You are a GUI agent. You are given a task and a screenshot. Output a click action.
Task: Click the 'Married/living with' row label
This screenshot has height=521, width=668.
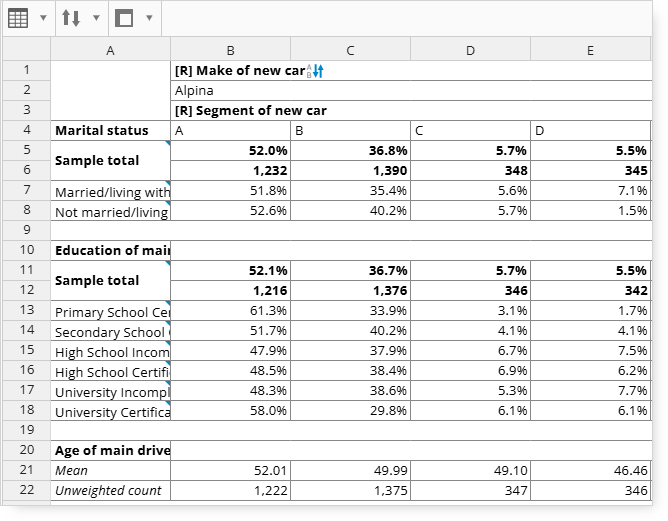pyautogui.click(x=110, y=190)
